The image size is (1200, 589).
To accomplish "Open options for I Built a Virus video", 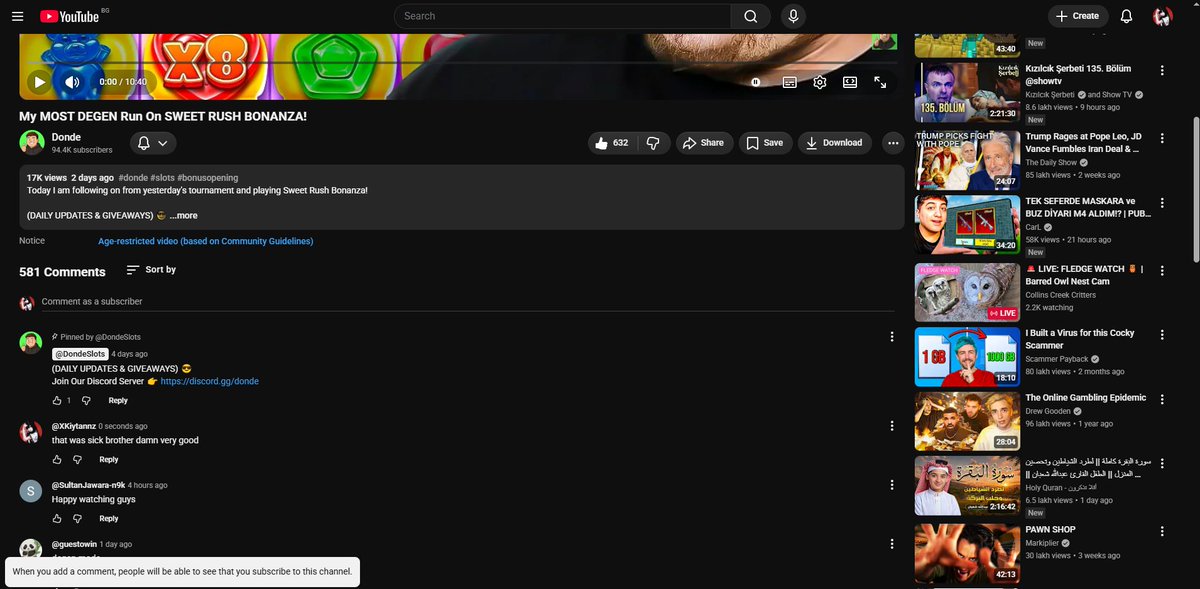I will (1162, 334).
